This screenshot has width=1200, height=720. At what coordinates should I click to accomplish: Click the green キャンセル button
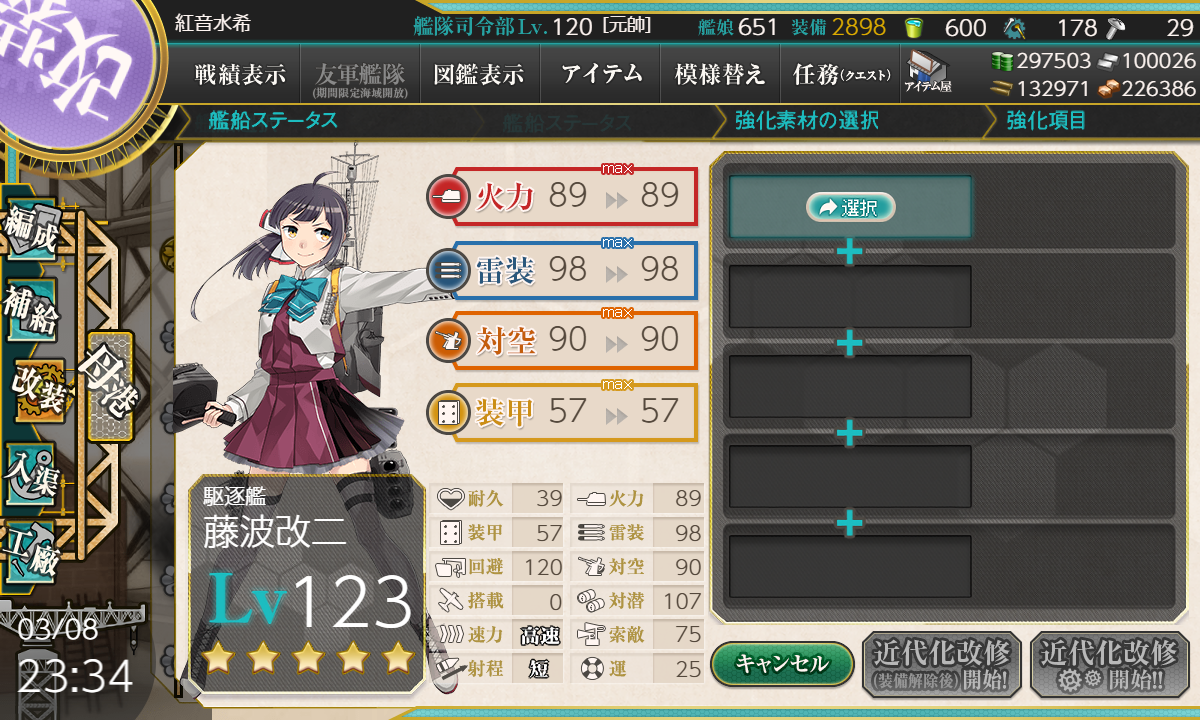point(782,663)
